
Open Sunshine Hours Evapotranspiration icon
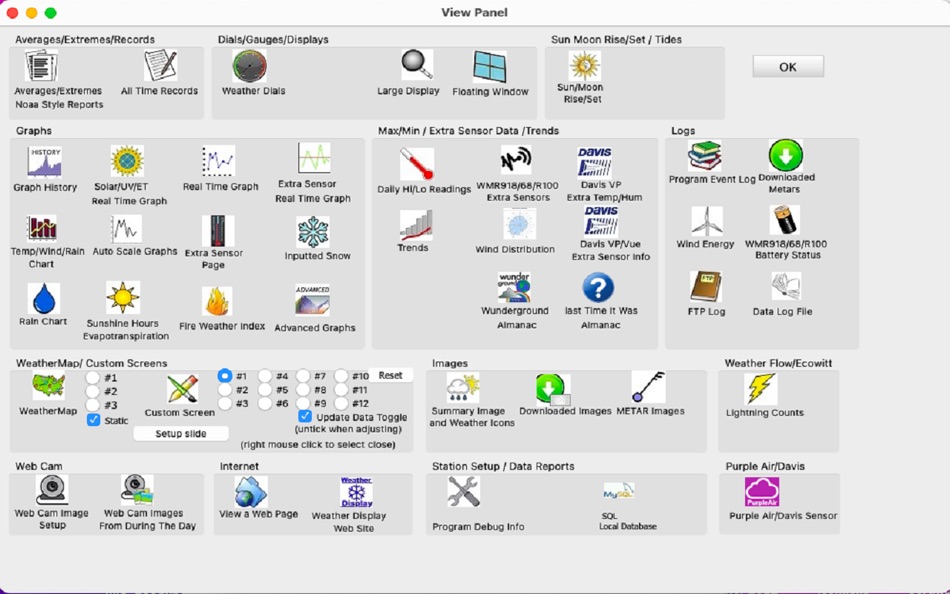[123, 298]
